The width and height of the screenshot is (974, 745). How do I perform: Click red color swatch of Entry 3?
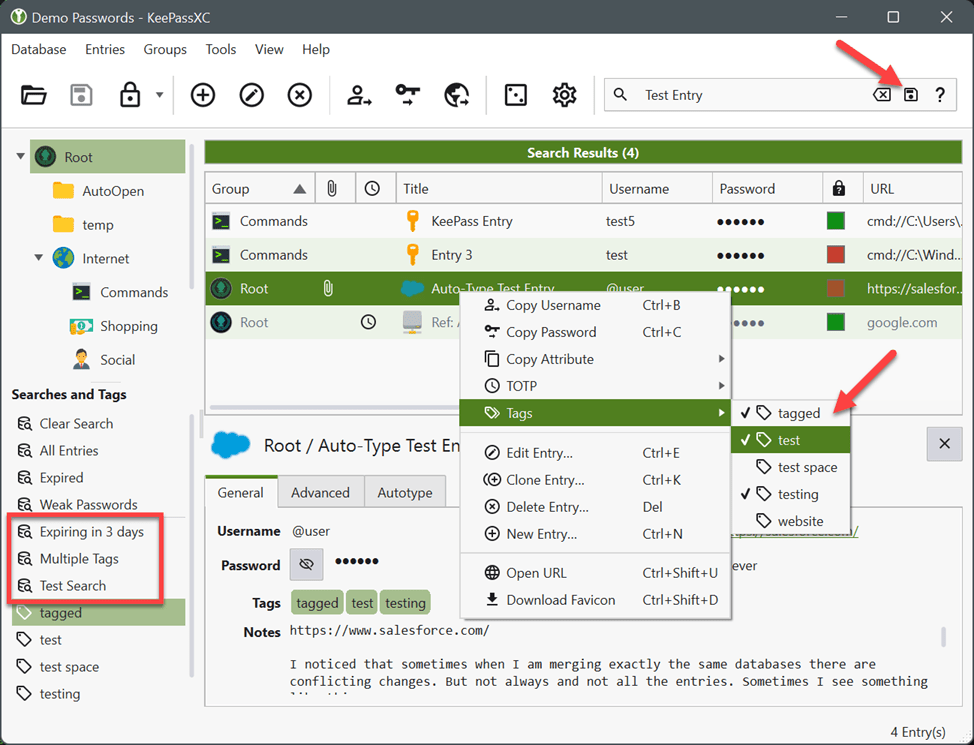[835, 255]
